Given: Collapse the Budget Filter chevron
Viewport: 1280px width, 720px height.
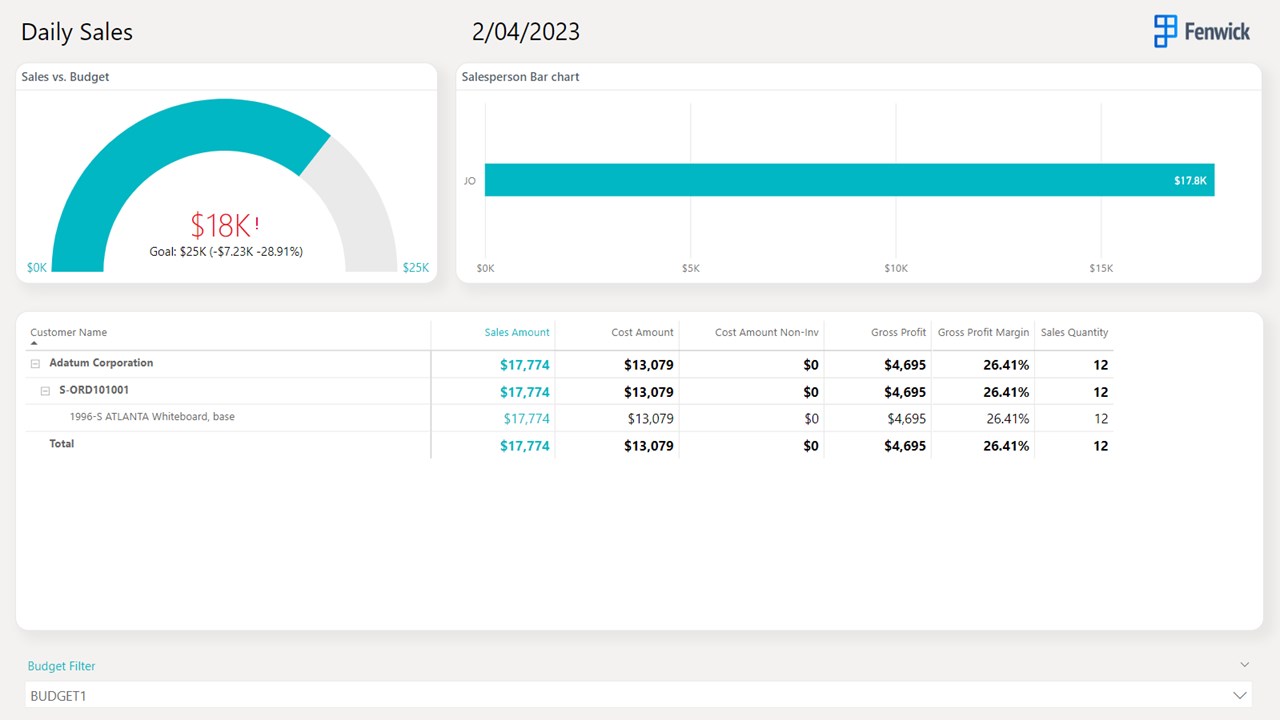Looking at the screenshot, I should (x=1245, y=665).
